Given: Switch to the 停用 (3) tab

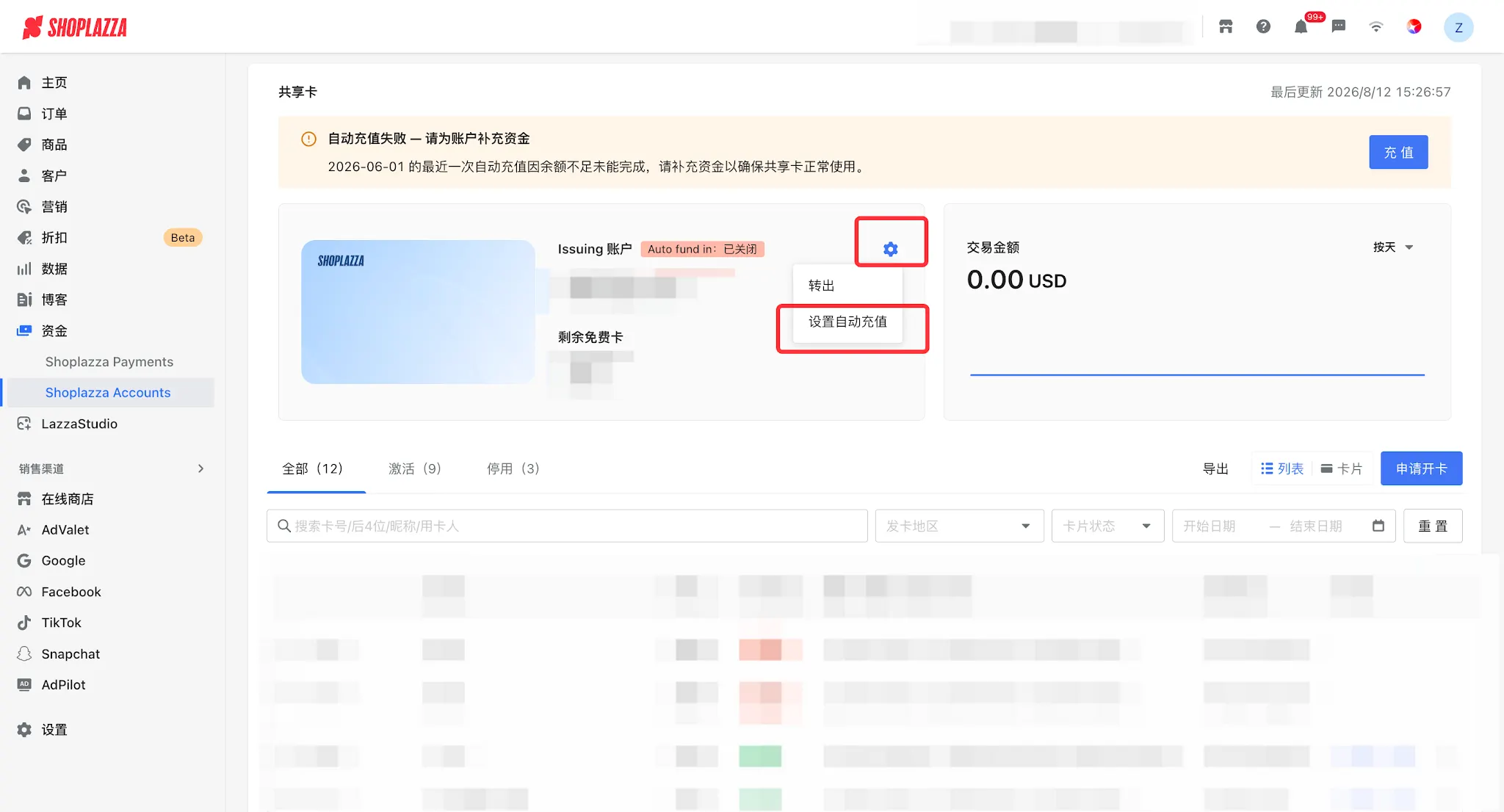Looking at the screenshot, I should (513, 468).
